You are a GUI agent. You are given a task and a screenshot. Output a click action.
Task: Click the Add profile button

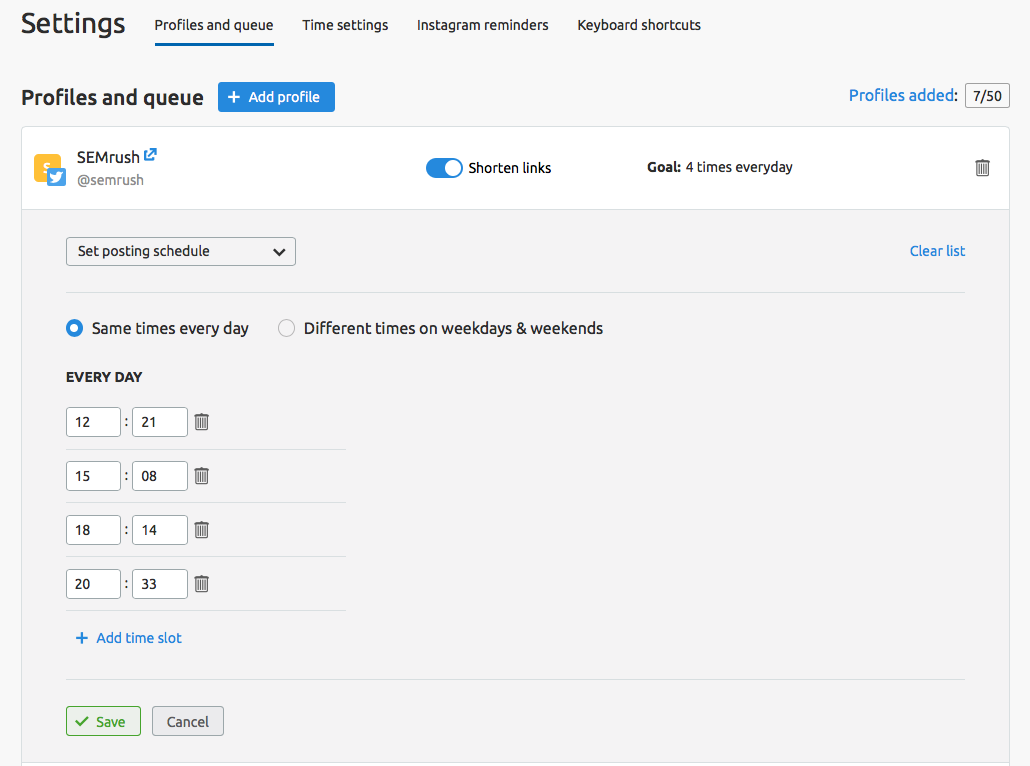click(276, 97)
